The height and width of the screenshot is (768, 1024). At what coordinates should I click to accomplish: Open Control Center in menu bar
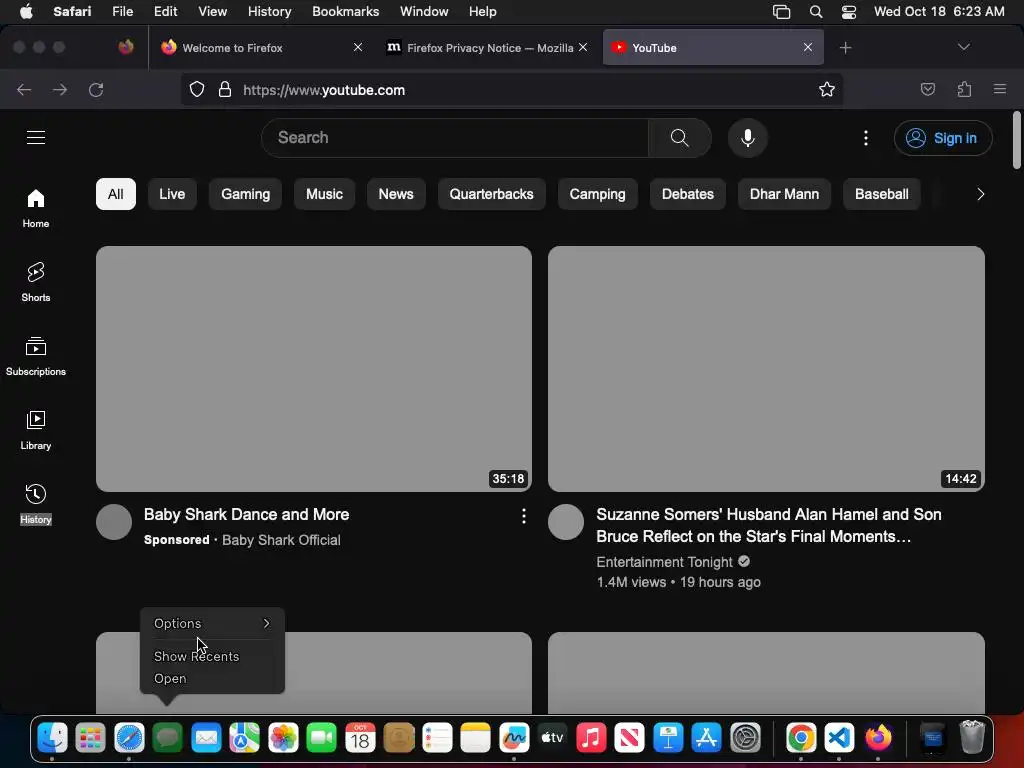click(x=848, y=12)
